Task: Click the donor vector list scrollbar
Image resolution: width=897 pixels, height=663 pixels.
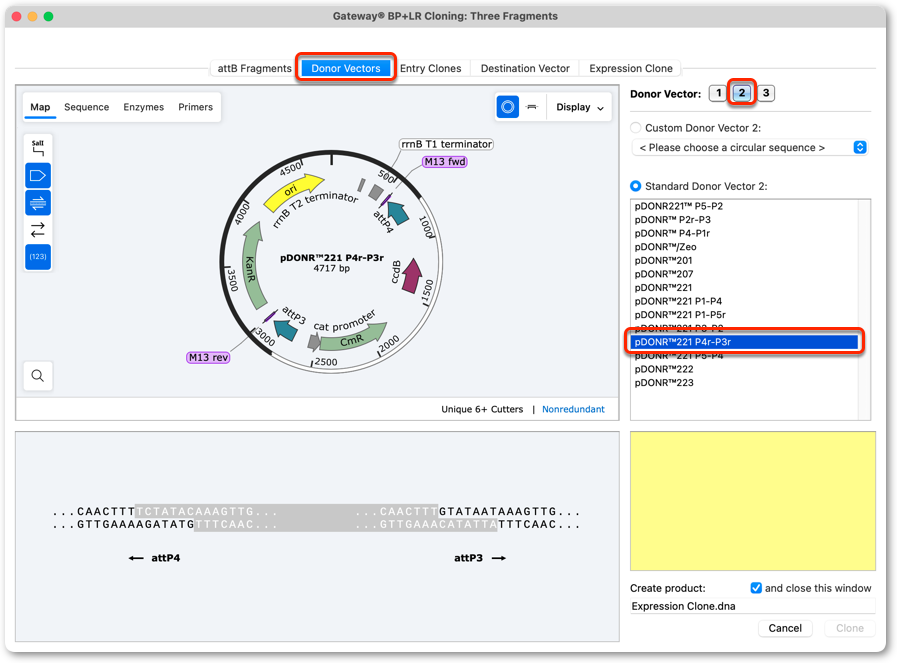Action: [x=864, y=309]
